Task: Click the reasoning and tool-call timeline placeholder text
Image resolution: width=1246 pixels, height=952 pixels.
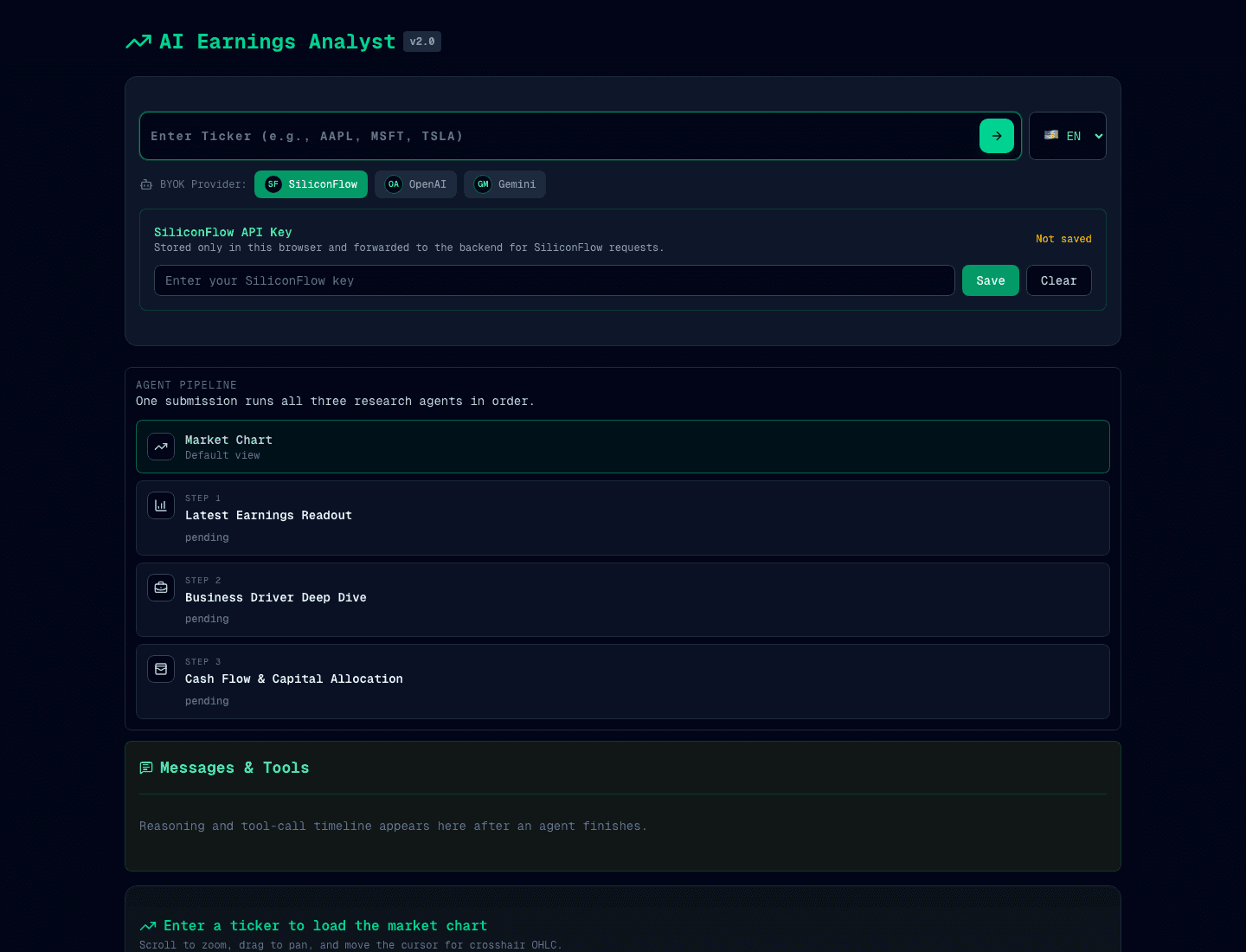Action: click(x=393, y=827)
